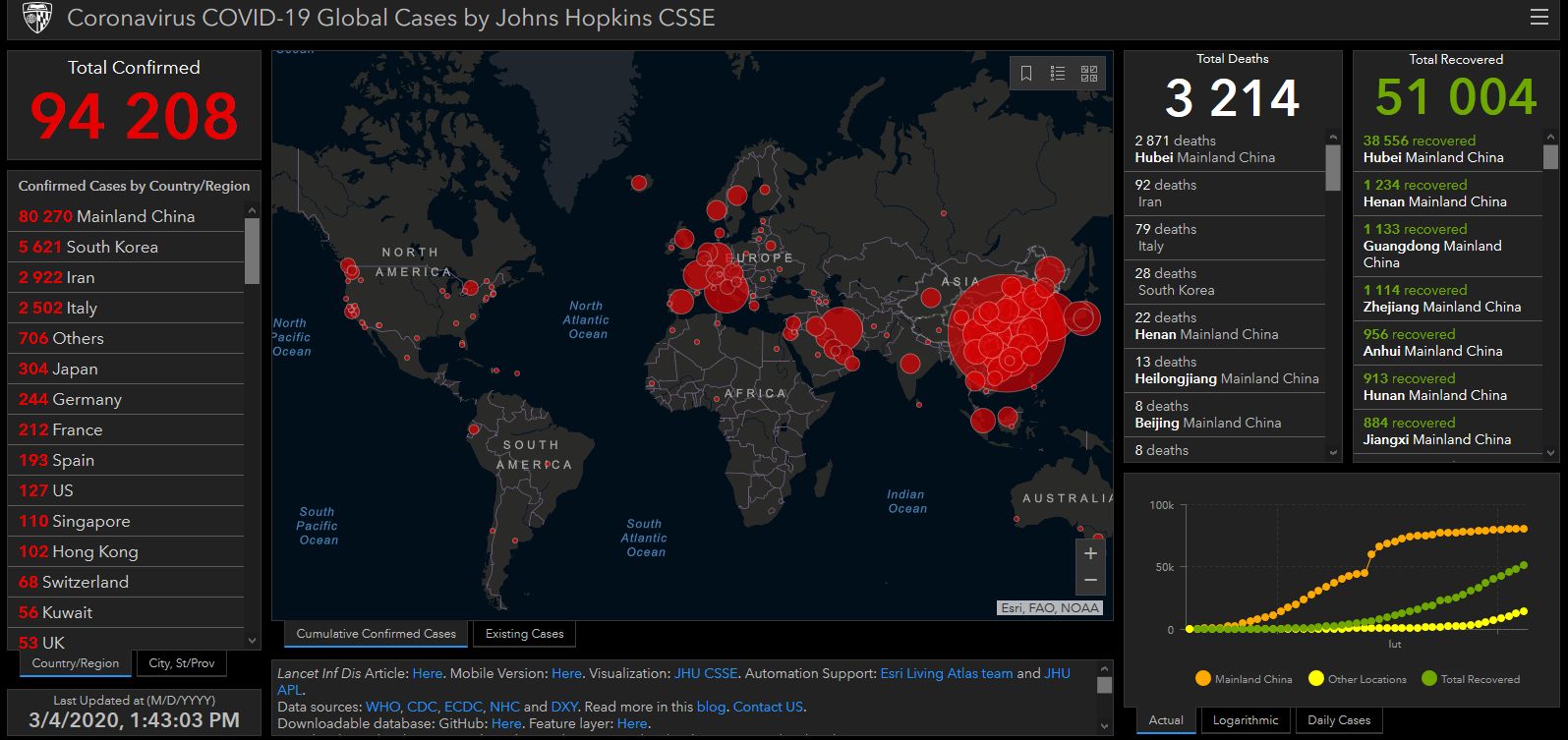
Task: Click Esri, FAO, NOAA map attribution
Action: (1050, 608)
